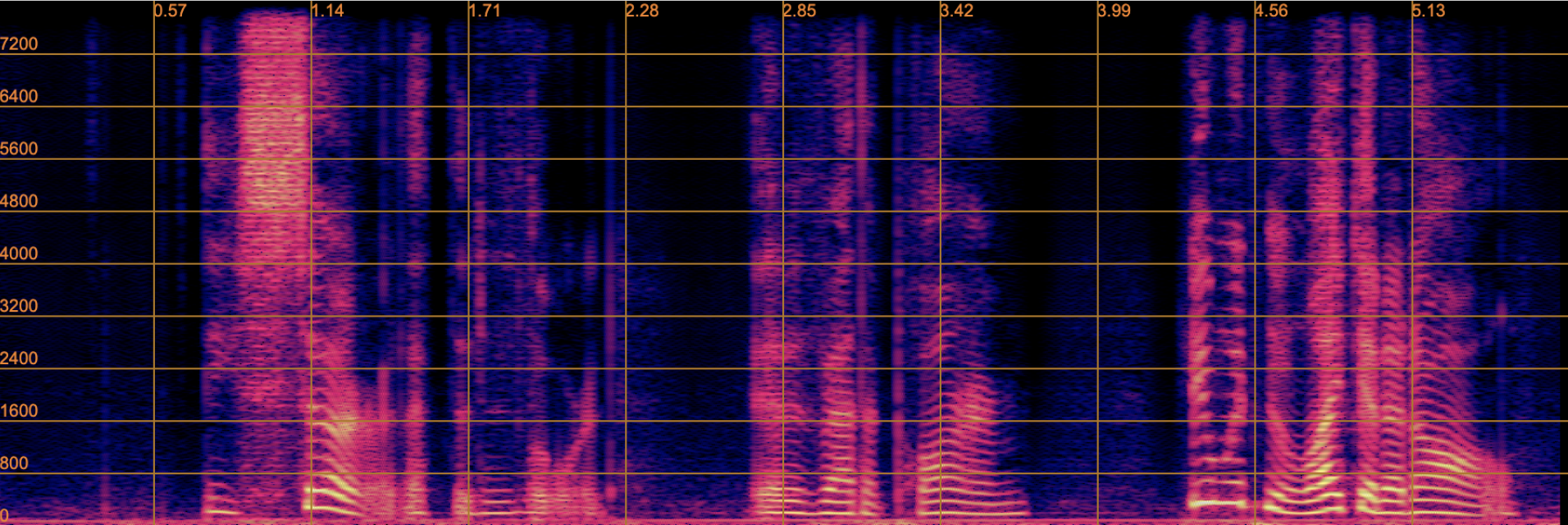This screenshot has width=1568, height=525.
Task: Click the 1.14 time axis label
Action: [328, 11]
